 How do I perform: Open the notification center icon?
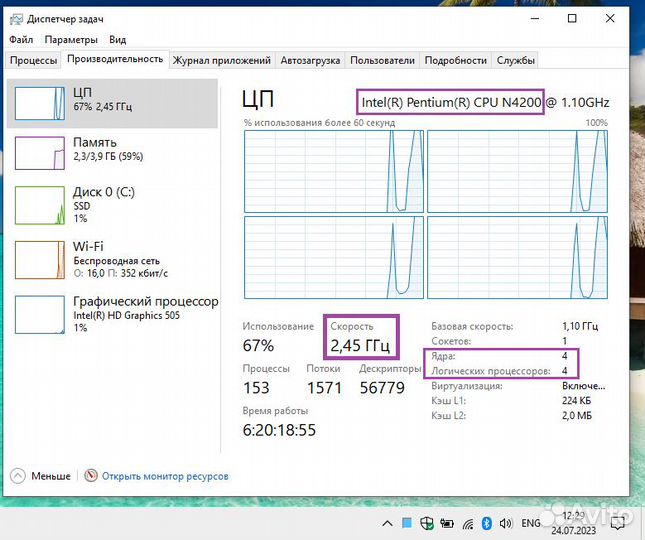[x=617, y=524]
